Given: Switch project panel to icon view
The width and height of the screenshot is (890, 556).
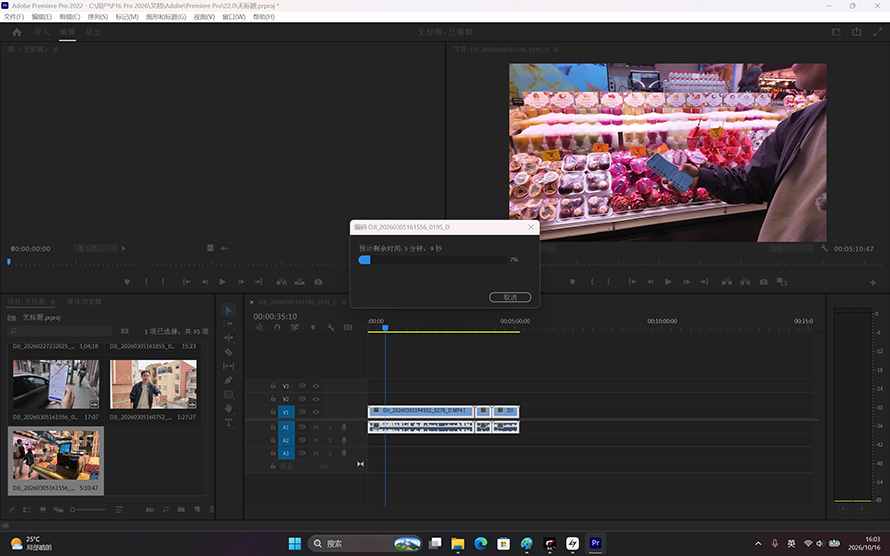Looking at the screenshot, I should pos(43,509).
